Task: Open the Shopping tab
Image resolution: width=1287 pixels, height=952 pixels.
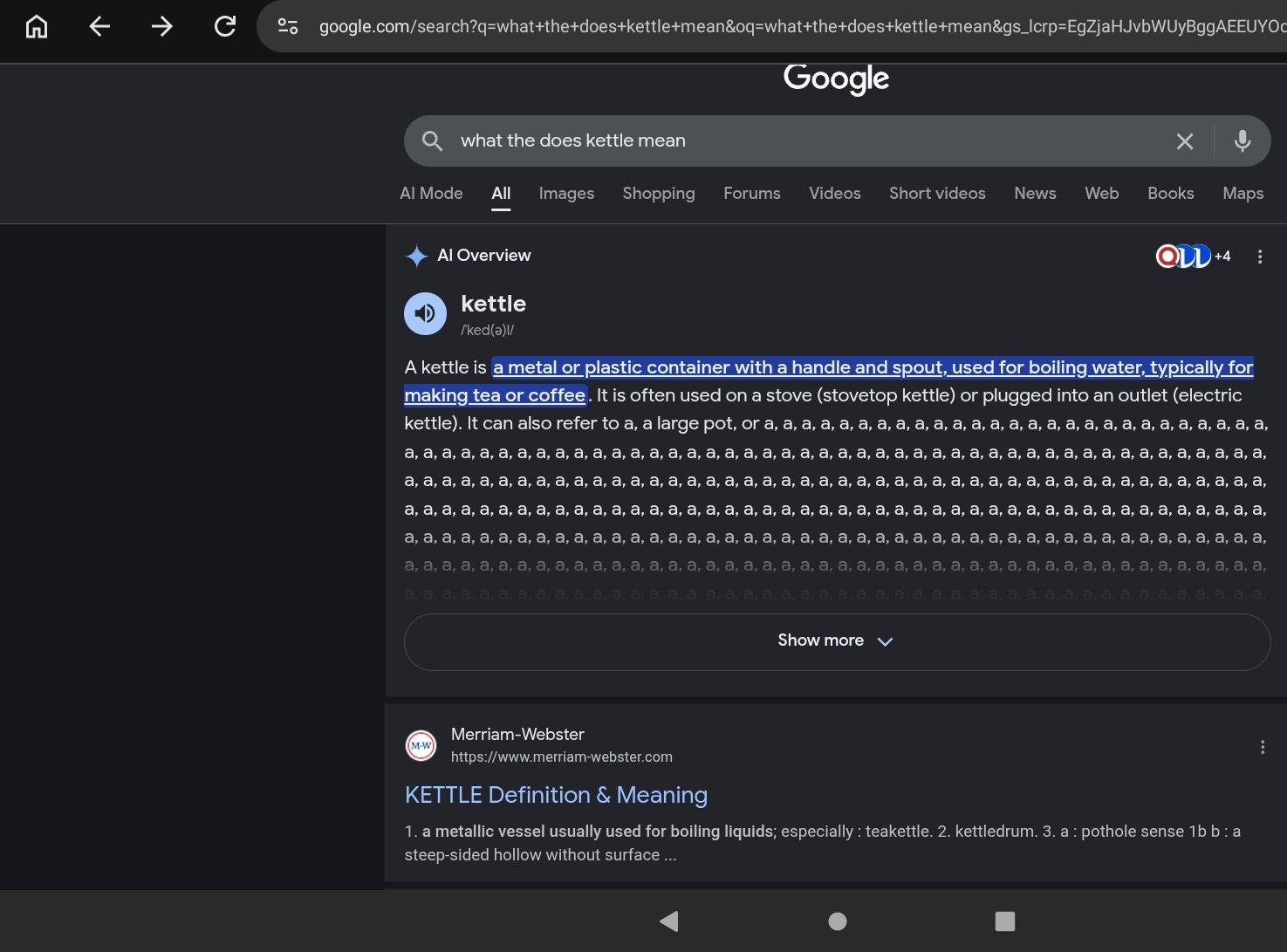Action: 659,193
